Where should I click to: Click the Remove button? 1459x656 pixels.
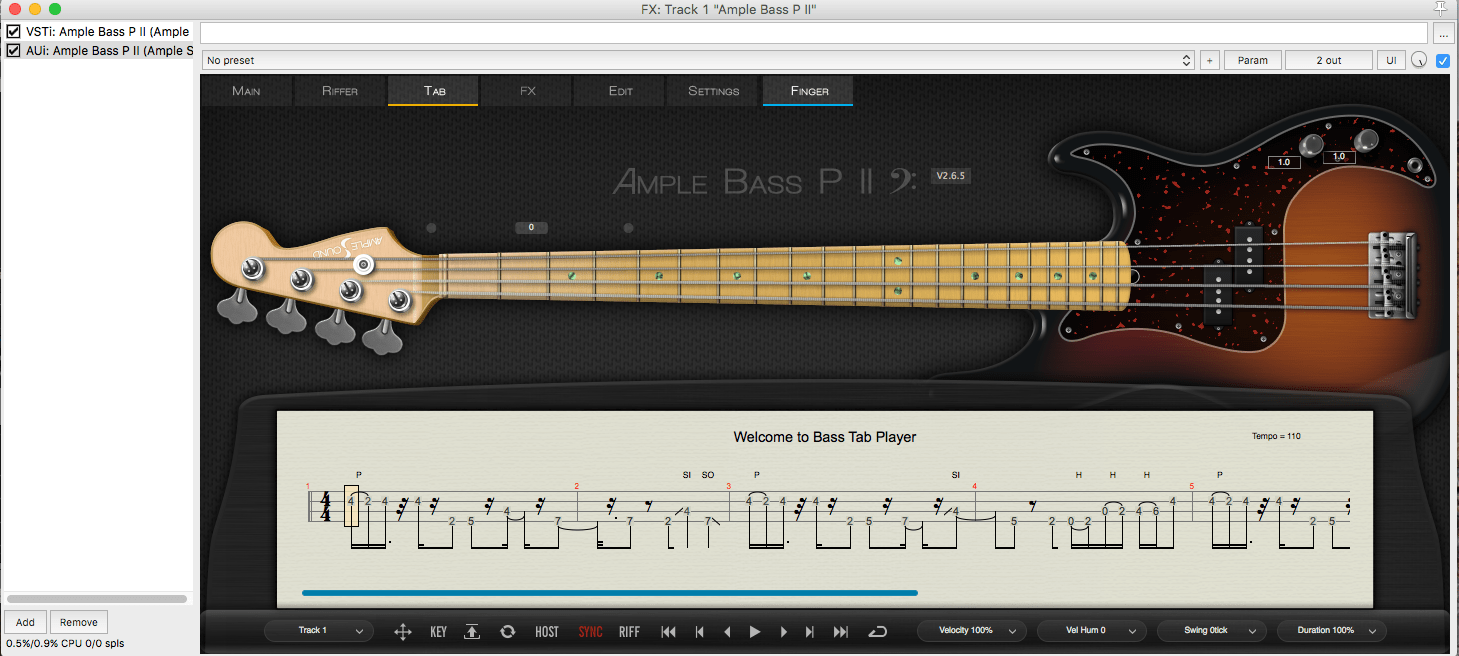pos(78,622)
